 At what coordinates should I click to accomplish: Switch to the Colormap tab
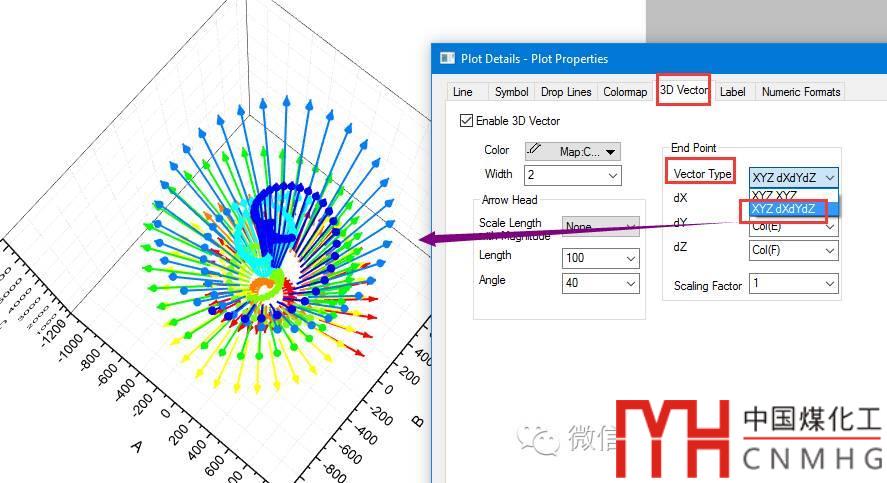tap(625, 92)
